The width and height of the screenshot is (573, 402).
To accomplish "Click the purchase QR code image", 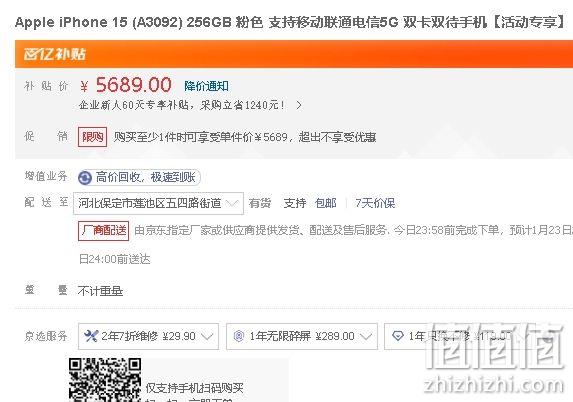I will click(105, 380).
